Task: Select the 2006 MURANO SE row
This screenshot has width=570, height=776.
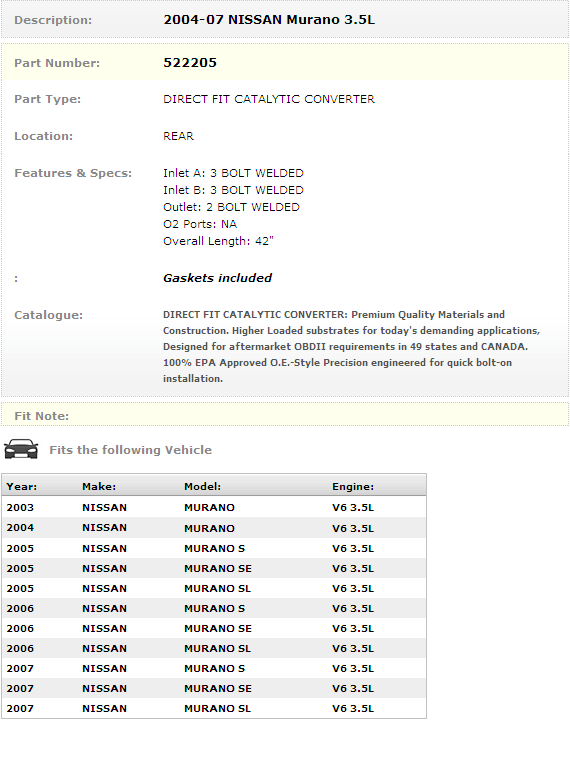Action: (x=214, y=629)
